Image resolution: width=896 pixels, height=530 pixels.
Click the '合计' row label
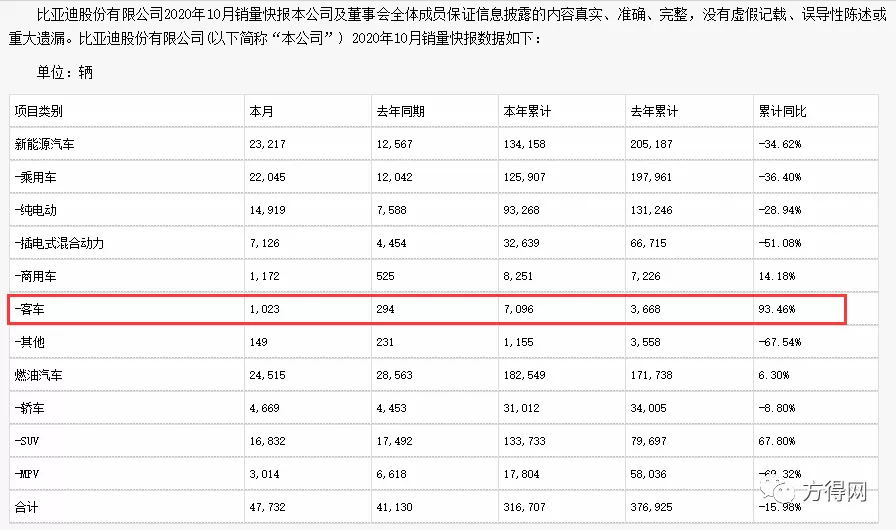(26, 507)
